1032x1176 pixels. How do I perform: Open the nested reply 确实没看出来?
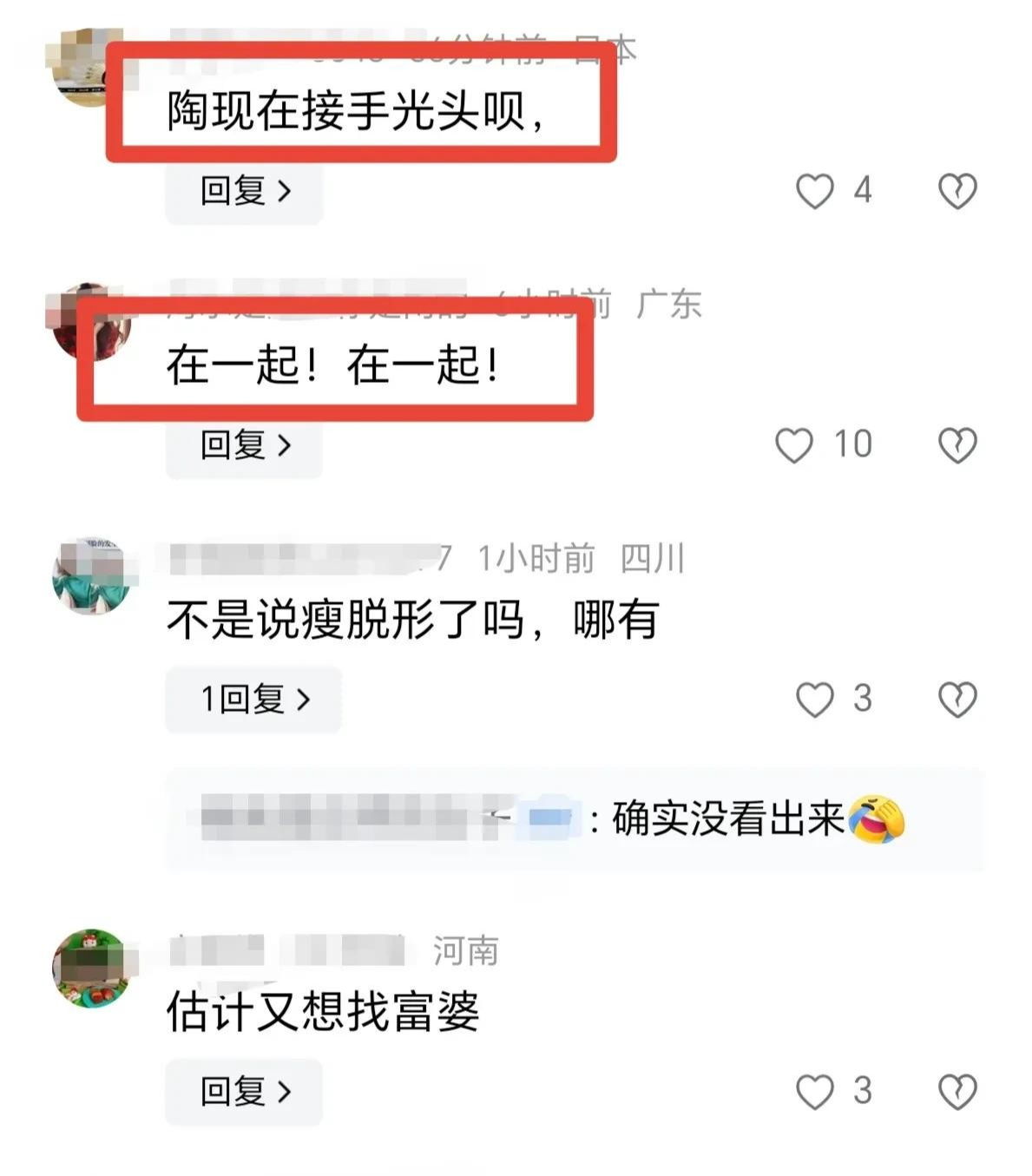coord(575,819)
